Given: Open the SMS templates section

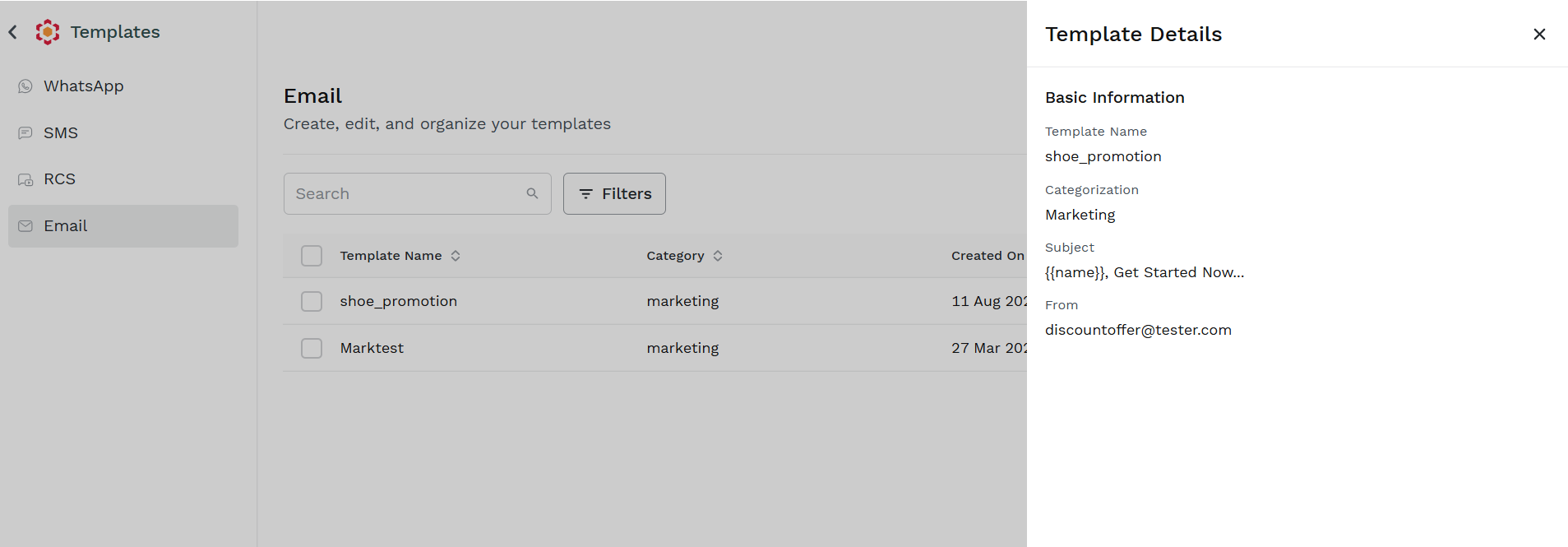Looking at the screenshot, I should coord(123,133).
